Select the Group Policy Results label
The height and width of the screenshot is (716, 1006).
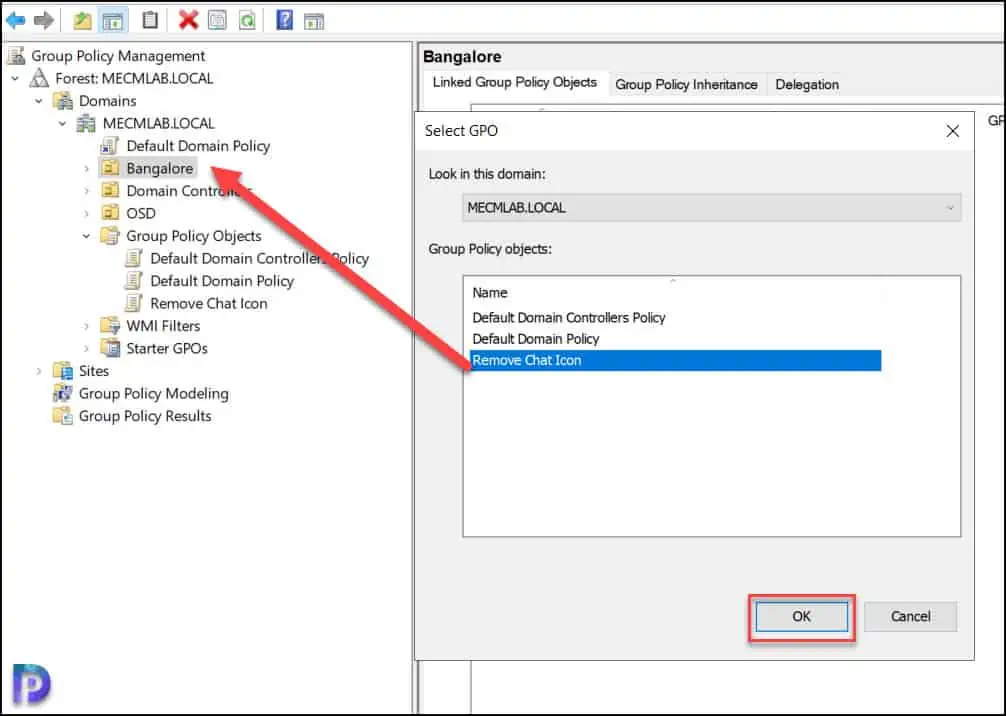tap(145, 416)
